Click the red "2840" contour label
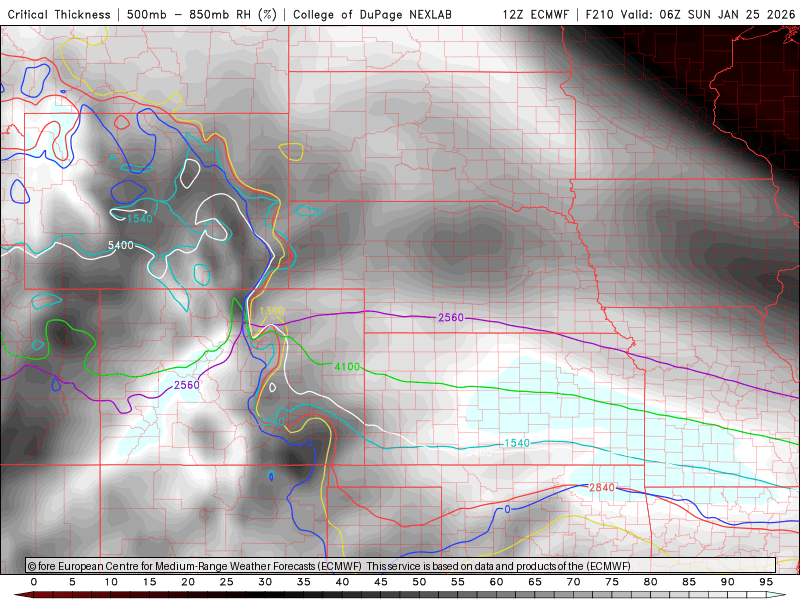 602,487
